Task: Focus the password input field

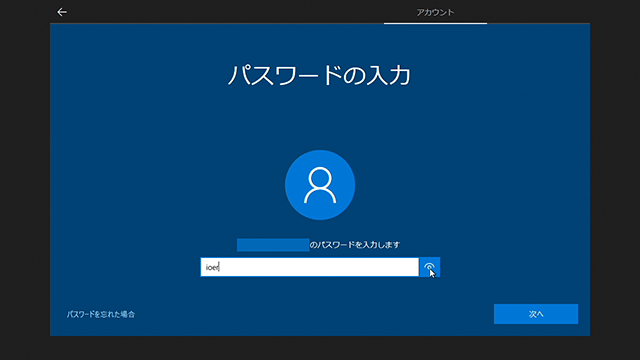Action: pyautogui.click(x=309, y=267)
